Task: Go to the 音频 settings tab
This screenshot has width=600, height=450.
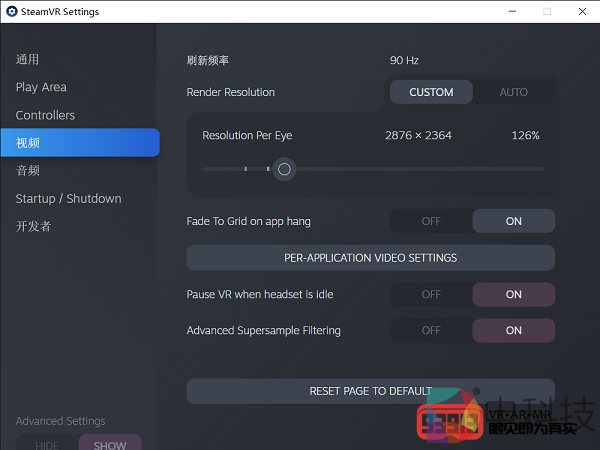Action: tap(28, 171)
